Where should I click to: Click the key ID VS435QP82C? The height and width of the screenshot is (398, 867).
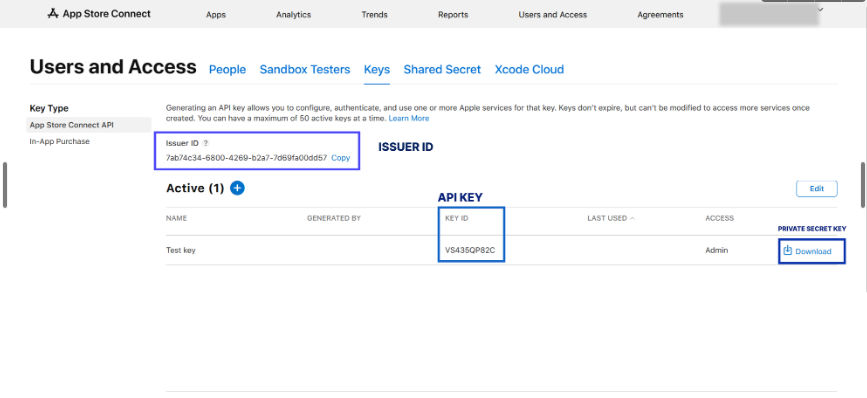[470, 250]
